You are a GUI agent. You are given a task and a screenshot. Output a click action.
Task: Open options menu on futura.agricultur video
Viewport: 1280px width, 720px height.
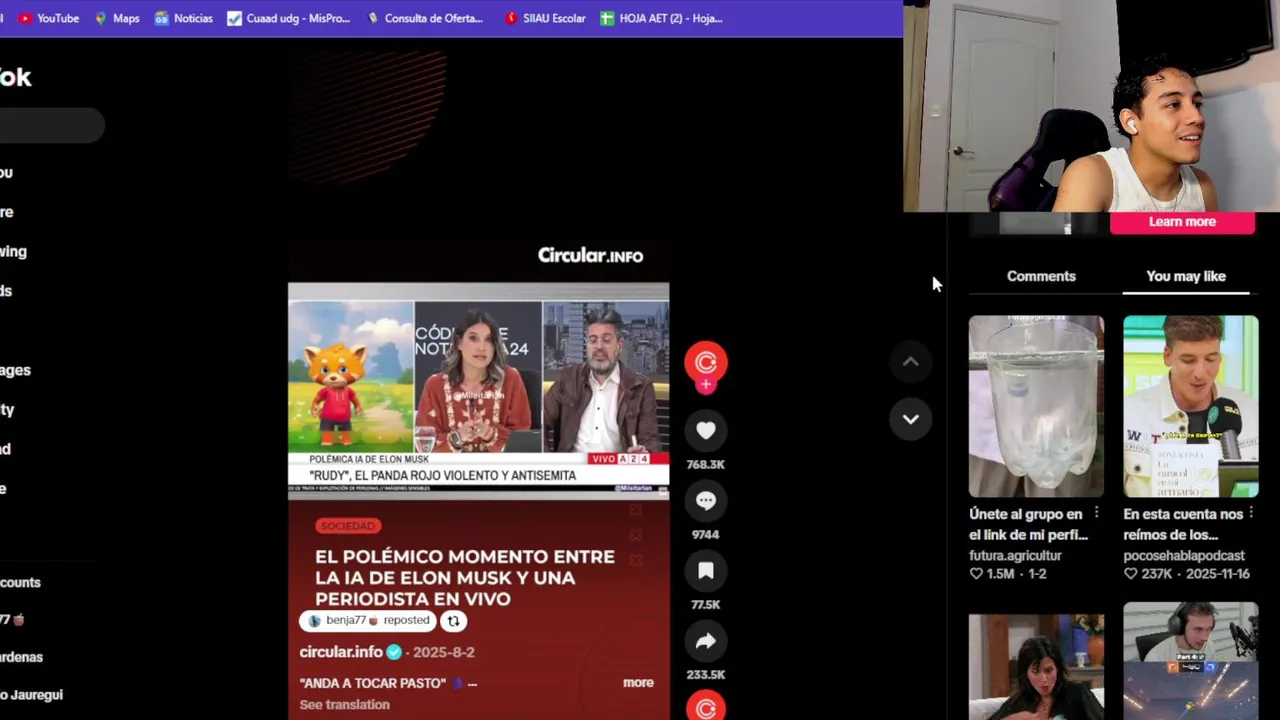pos(1096,513)
